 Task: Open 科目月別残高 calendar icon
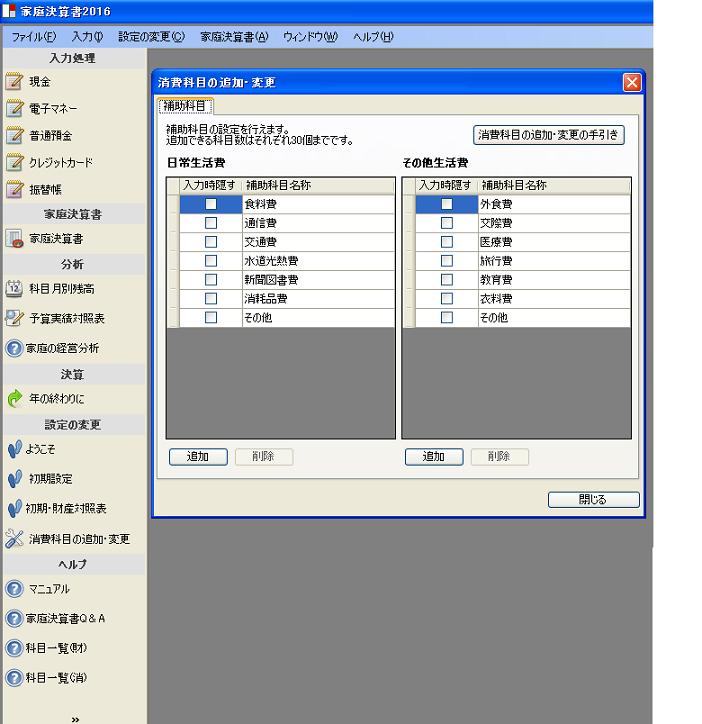click(14, 289)
